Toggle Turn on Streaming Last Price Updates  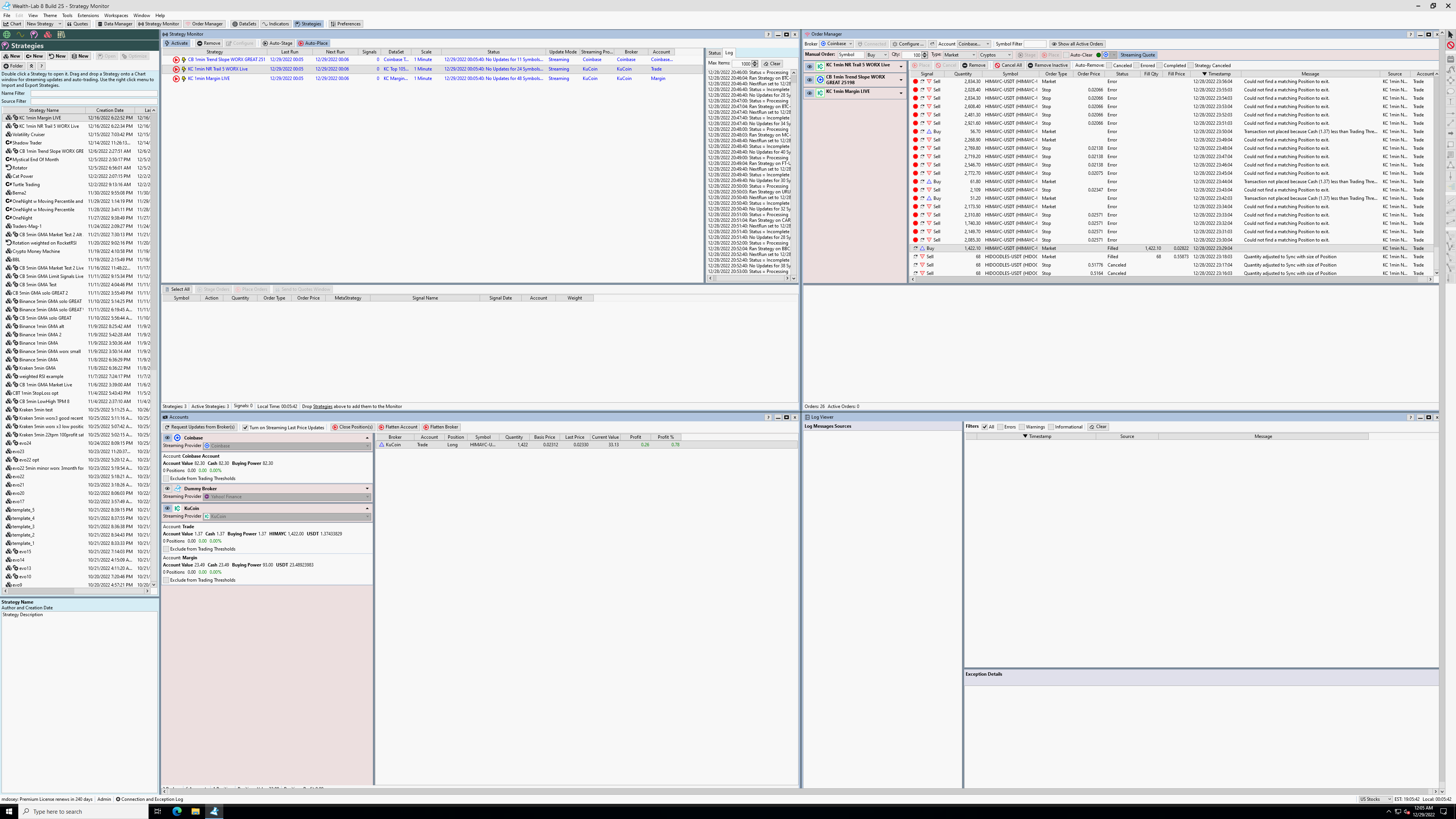tap(246, 427)
